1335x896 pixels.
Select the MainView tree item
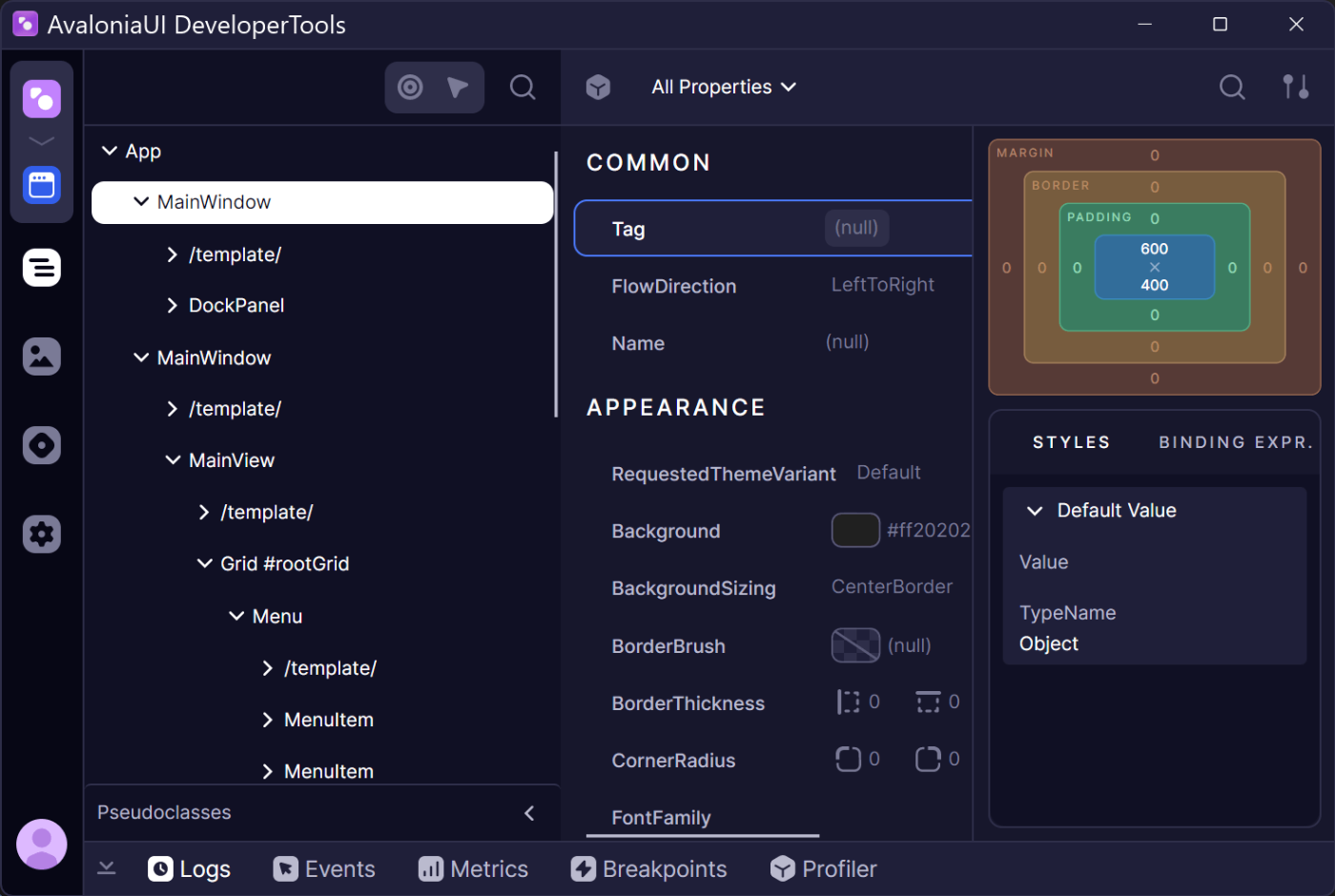coord(232,460)
